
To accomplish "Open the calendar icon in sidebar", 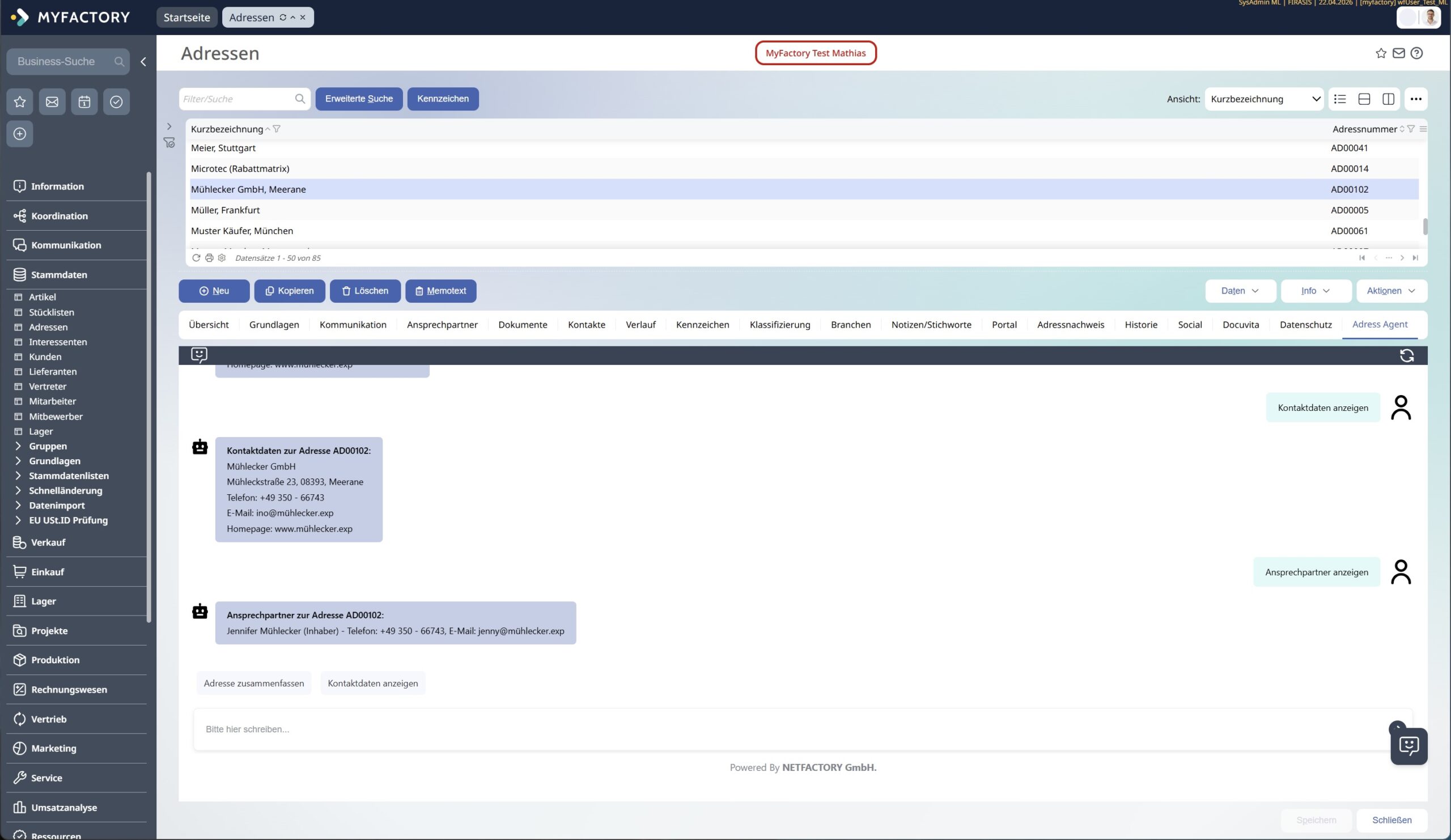I will point(84,102).
